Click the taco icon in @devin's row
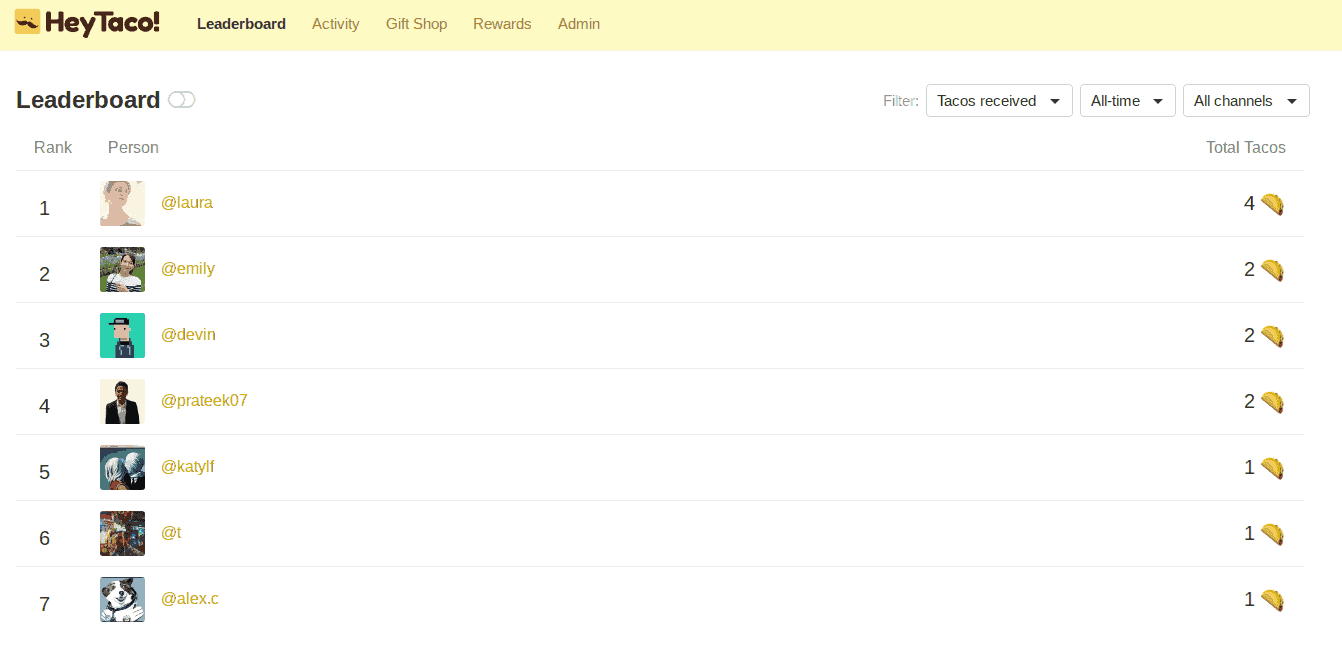Image resolution: width=1342 pixels, height=671 pixels. (1272, 336)
